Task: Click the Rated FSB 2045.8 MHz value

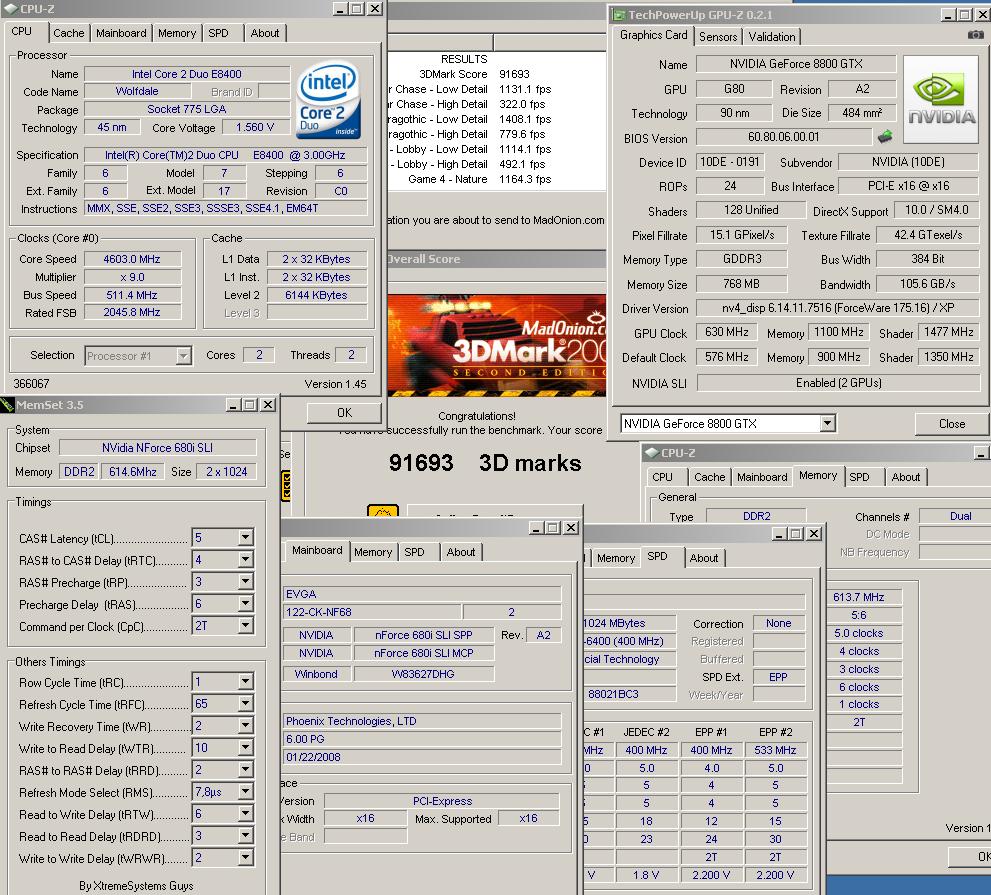Action: [x=132, y=312]
